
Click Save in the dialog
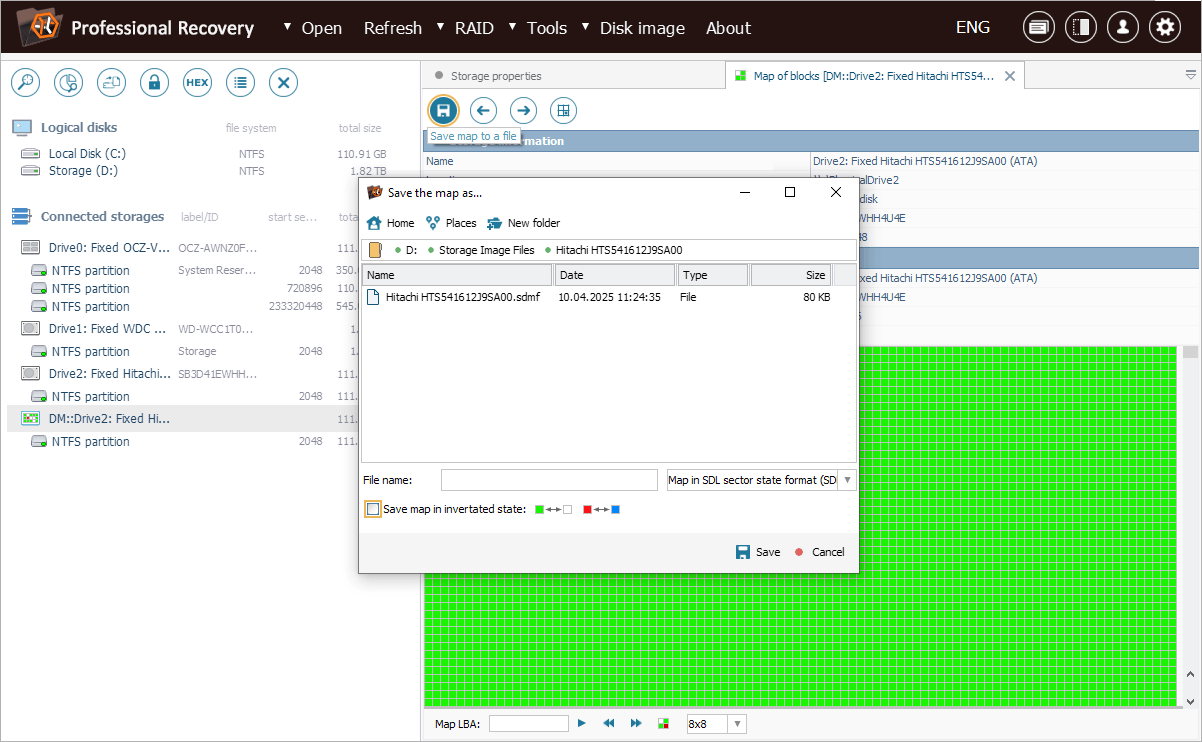[758, 552]
